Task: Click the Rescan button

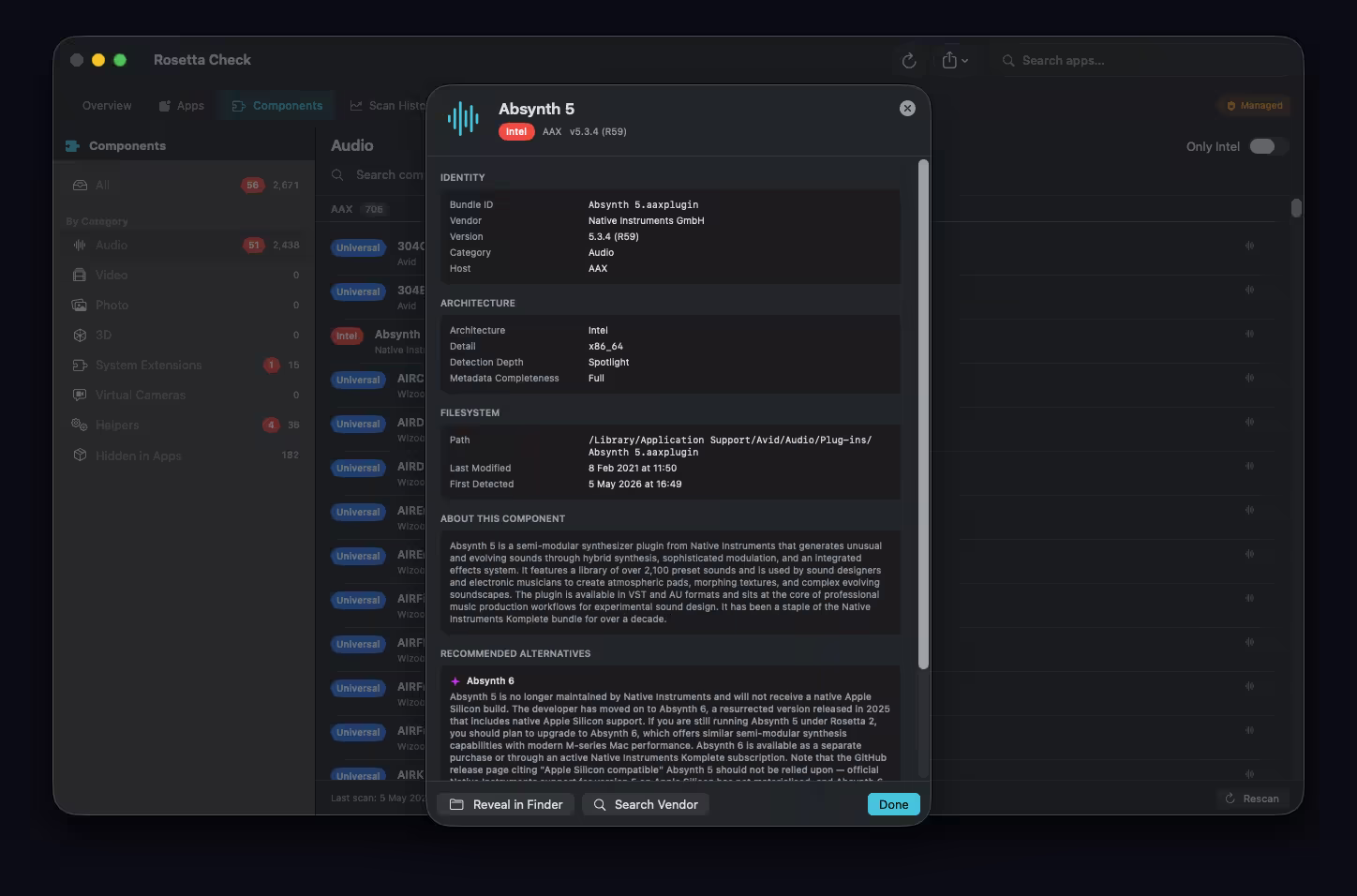Action: point(1252,799)
